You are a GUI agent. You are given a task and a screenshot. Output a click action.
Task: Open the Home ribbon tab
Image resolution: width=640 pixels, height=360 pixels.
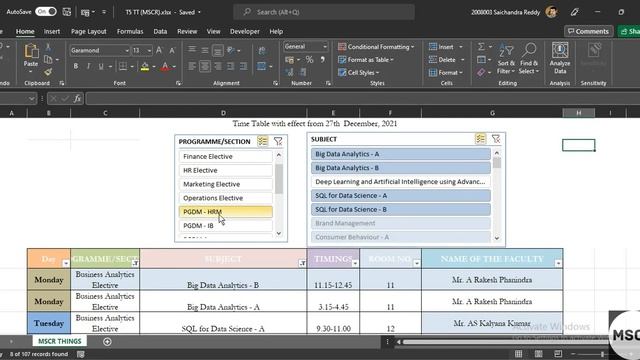[25, 31]
